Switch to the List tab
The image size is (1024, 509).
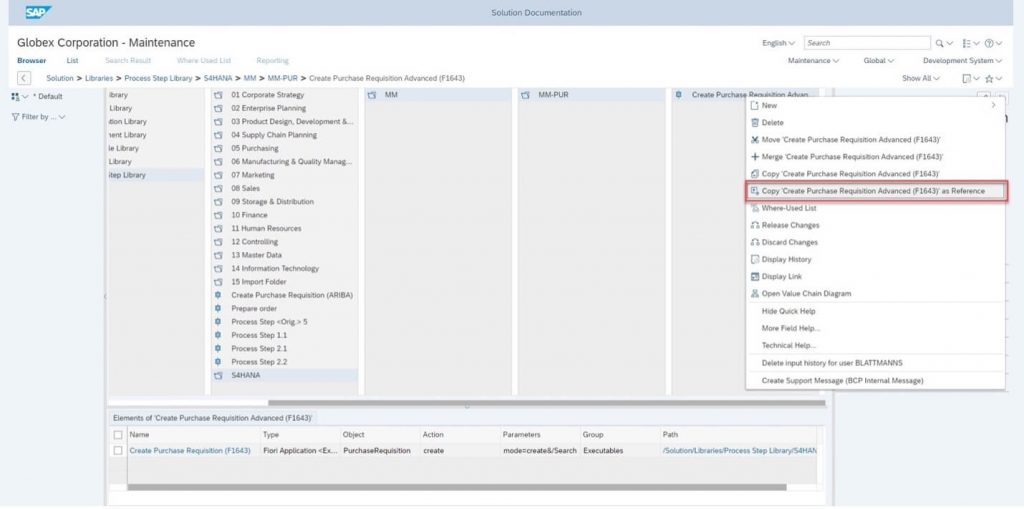coord(72,61)
